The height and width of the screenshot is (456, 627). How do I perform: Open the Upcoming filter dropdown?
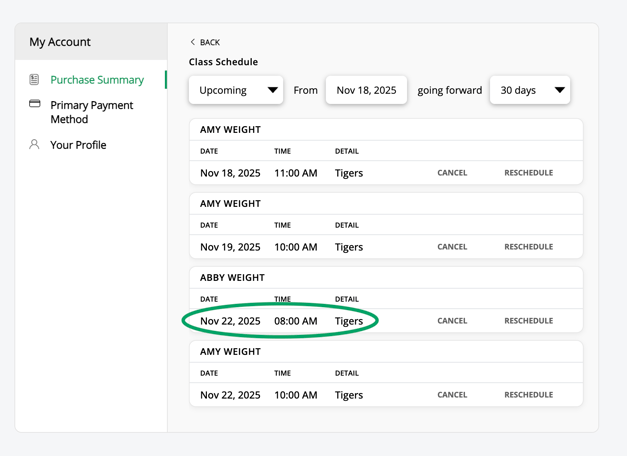(x=236, y=90)
